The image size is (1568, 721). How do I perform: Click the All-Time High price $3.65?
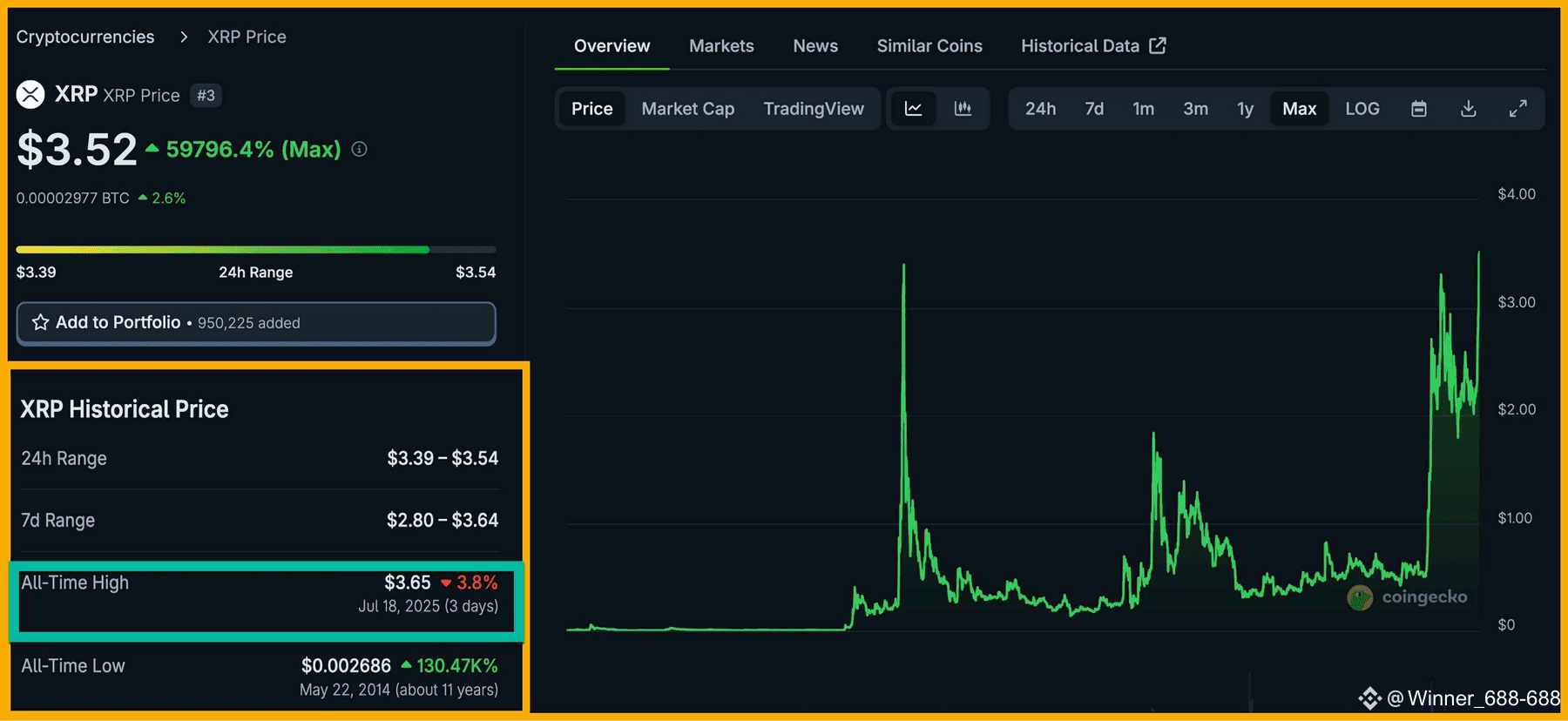pos(408,583)
